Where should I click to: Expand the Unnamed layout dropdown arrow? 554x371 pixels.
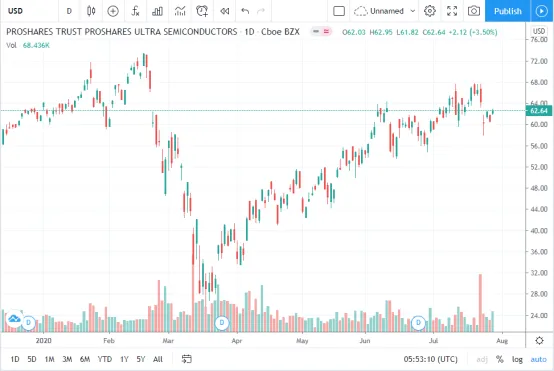[413, 11]
